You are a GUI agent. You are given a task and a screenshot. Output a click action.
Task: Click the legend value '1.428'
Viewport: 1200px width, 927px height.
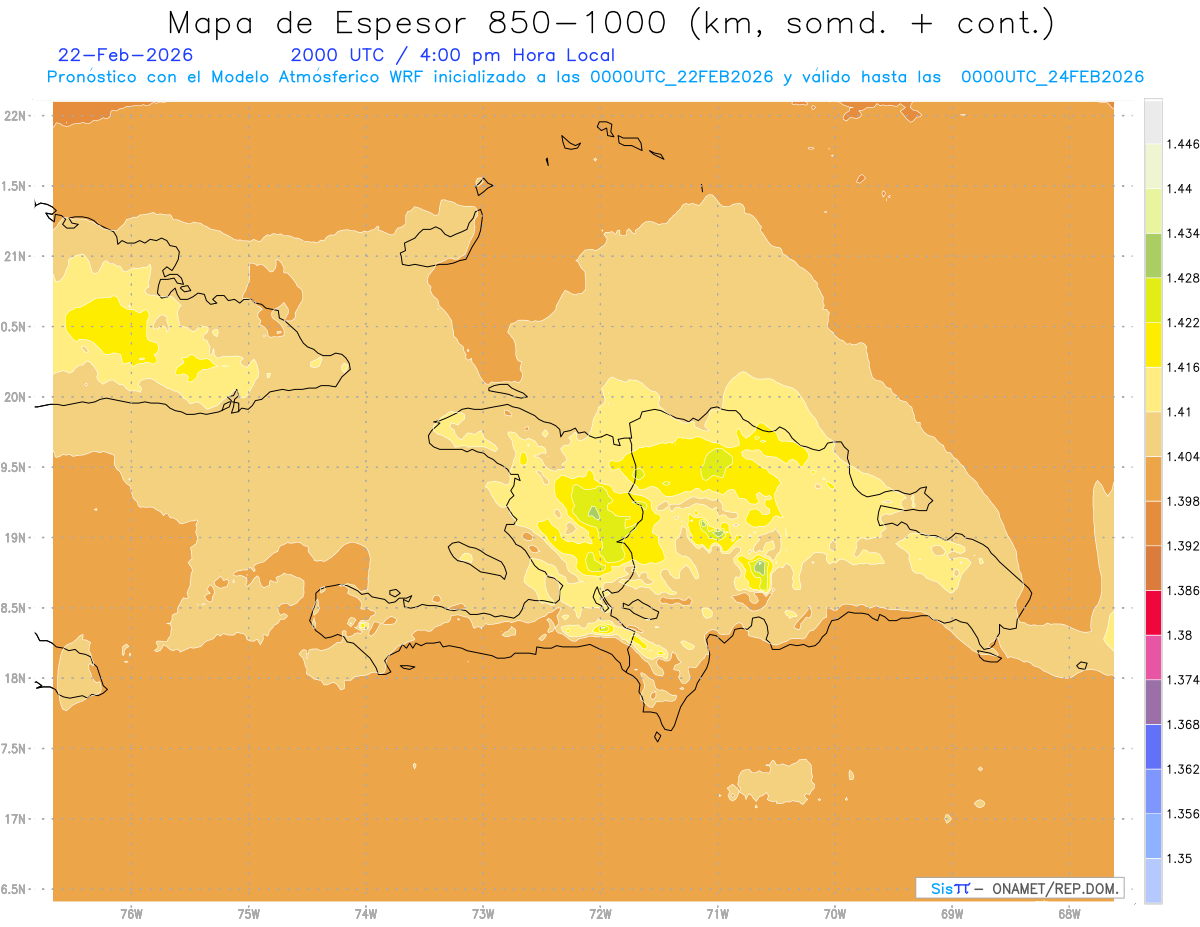[x=1185, y=278]
